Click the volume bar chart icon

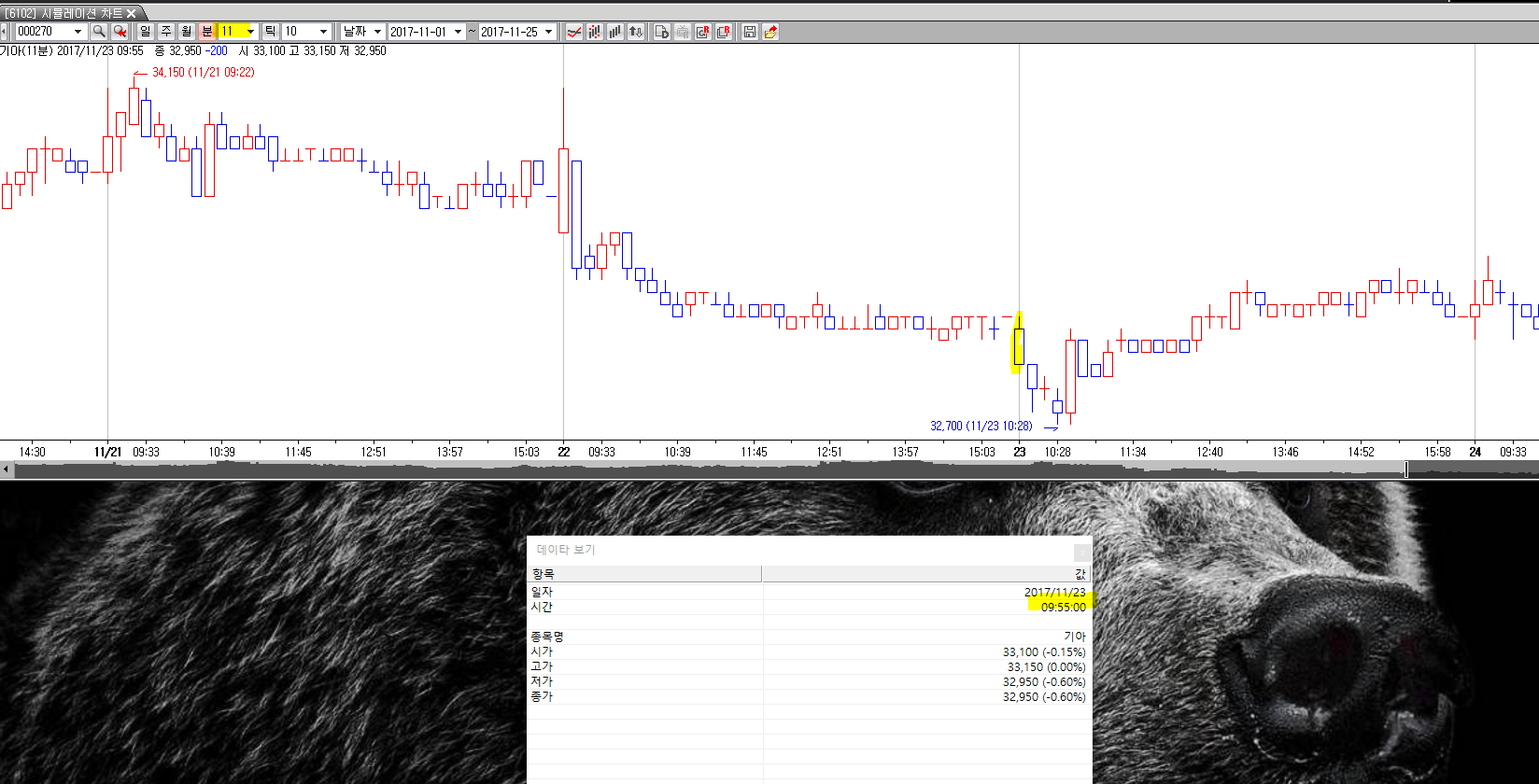615,32
